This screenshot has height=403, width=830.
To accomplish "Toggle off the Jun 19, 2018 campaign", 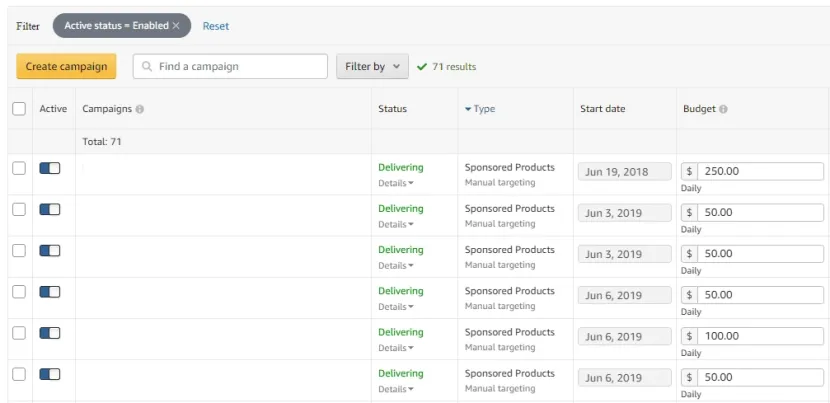I will point(50,168).
